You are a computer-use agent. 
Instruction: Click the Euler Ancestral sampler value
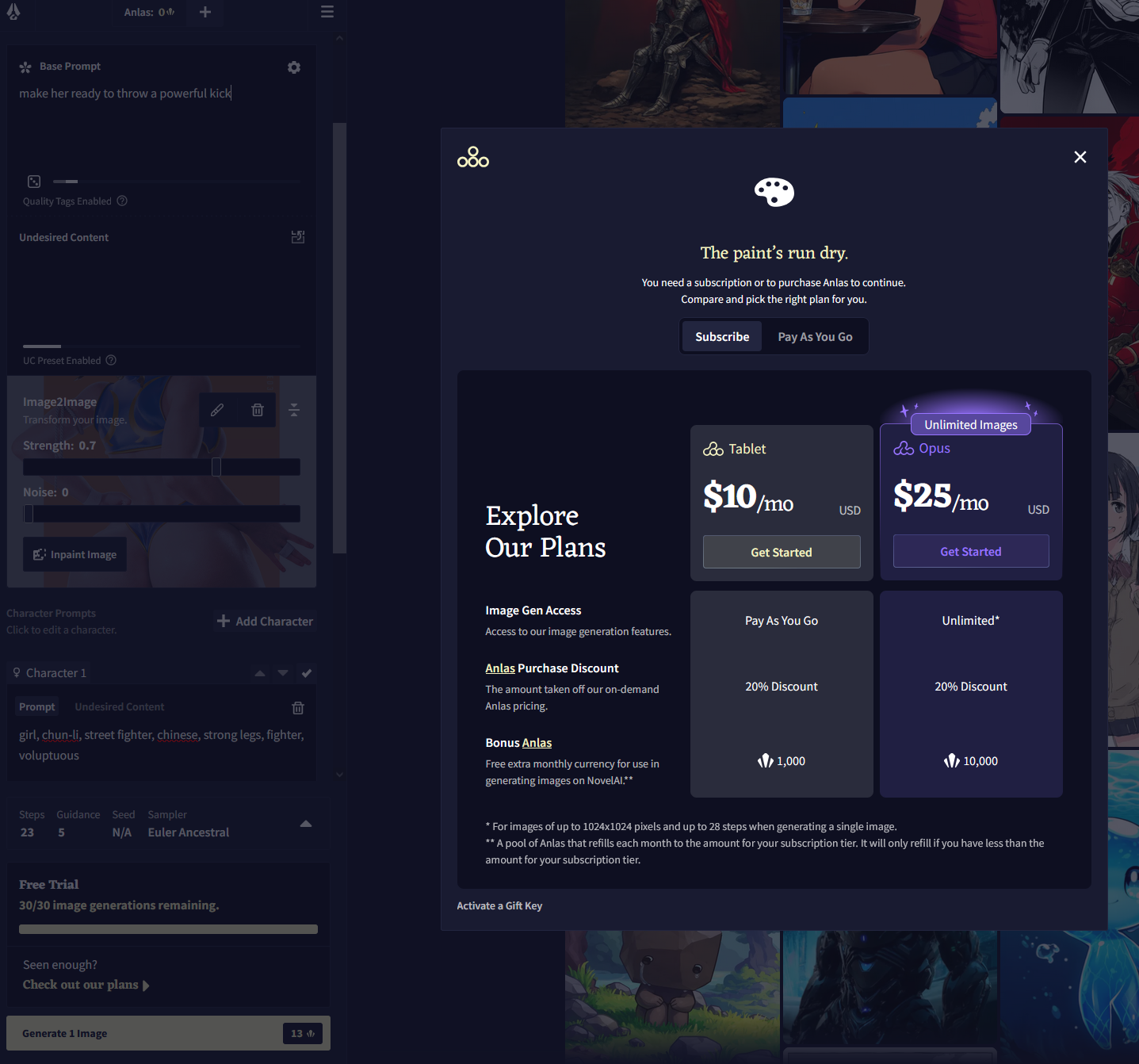tap(189, 832)
